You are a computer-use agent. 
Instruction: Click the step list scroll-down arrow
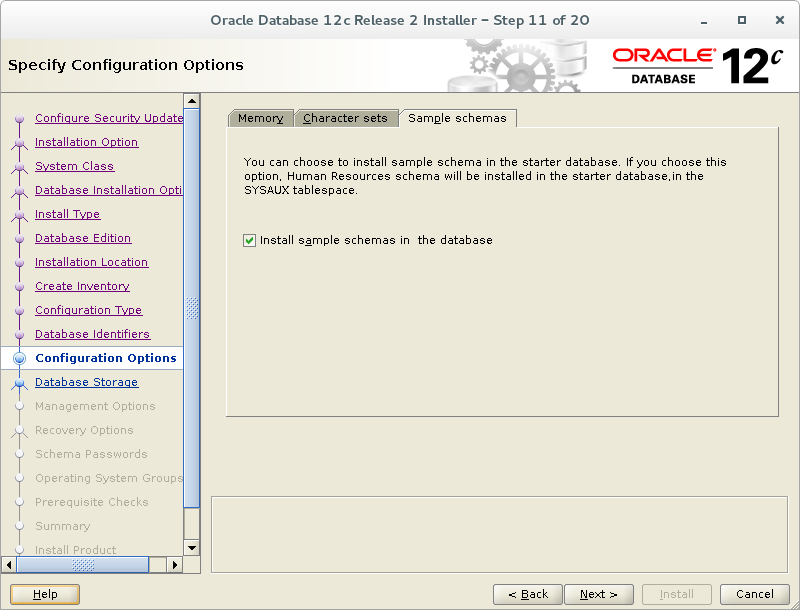pyautogui.click(x=191, y=548)
